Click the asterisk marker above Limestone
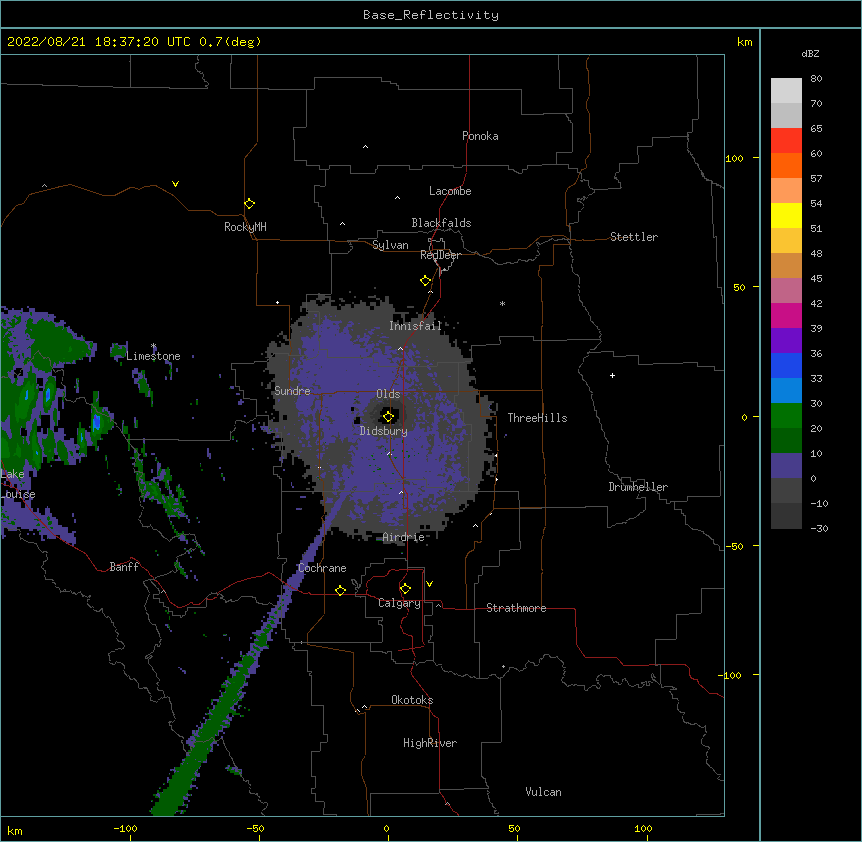Image resolution: width=862 pixels, height=842 pixels. (154, 346)
